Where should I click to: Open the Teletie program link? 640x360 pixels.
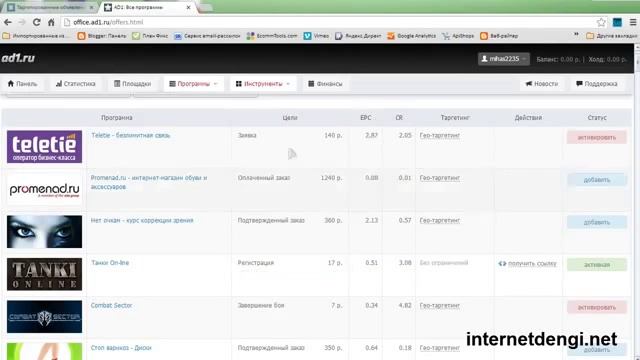tap(131, 135)
